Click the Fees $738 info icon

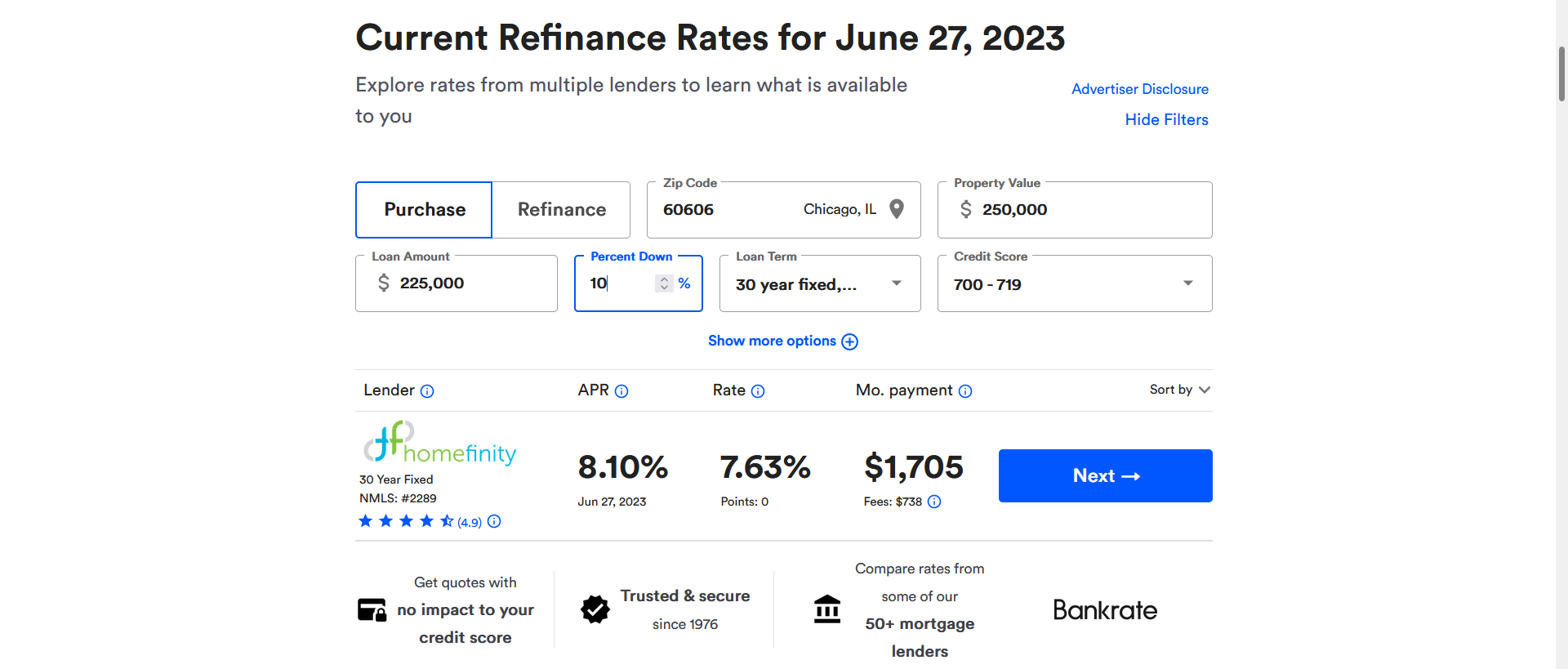tap(934, 502)
